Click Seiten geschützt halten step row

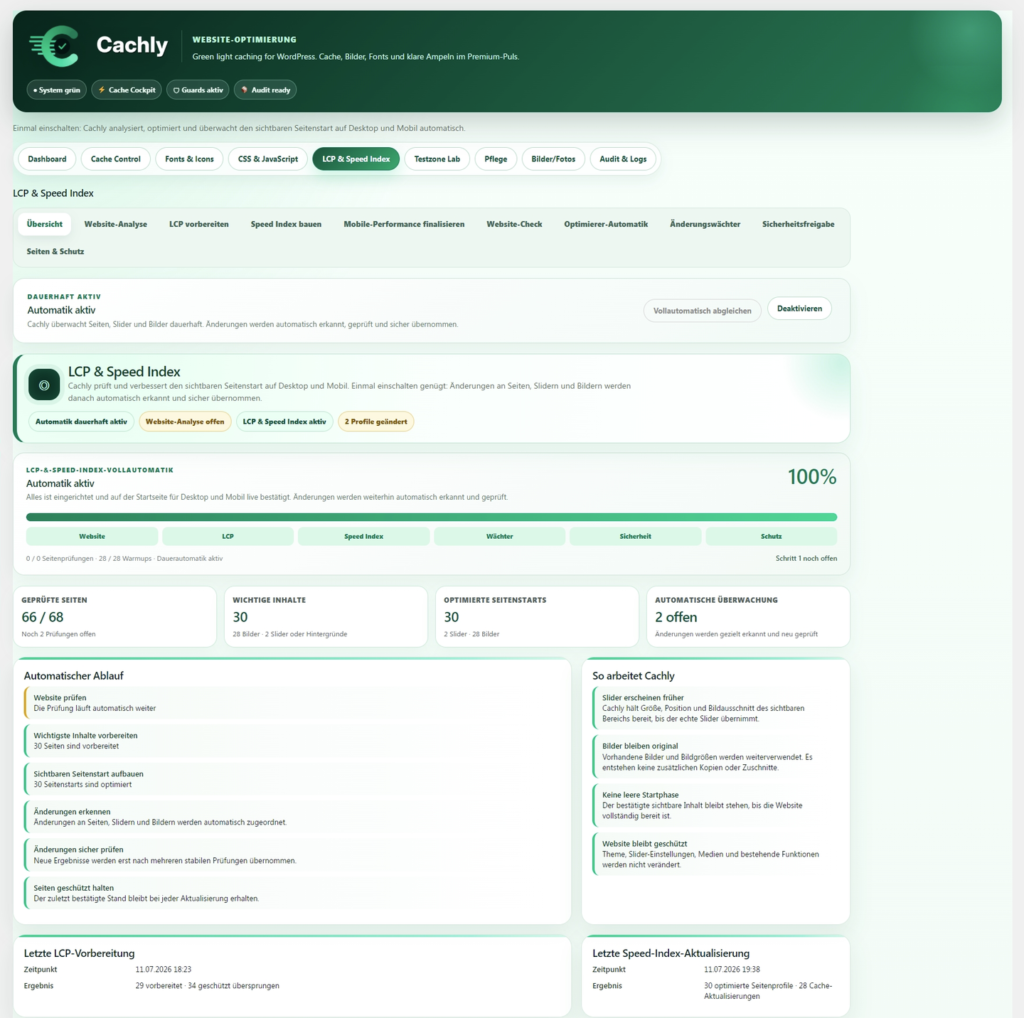pyautogui.click(x=292, y=893)
